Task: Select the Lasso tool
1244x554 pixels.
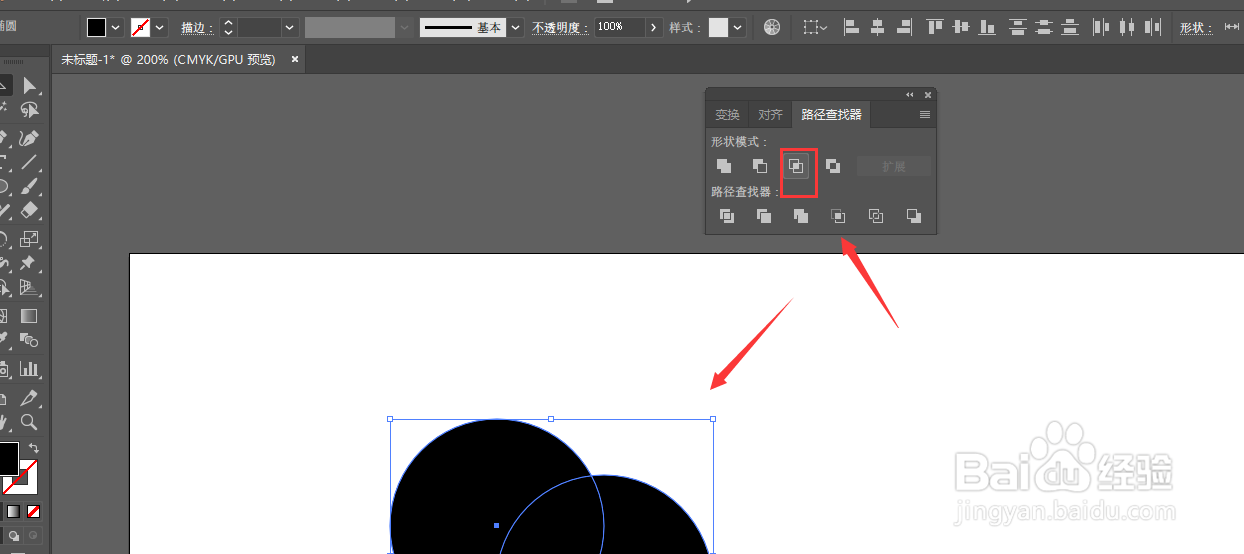Action: click(29, 111)
